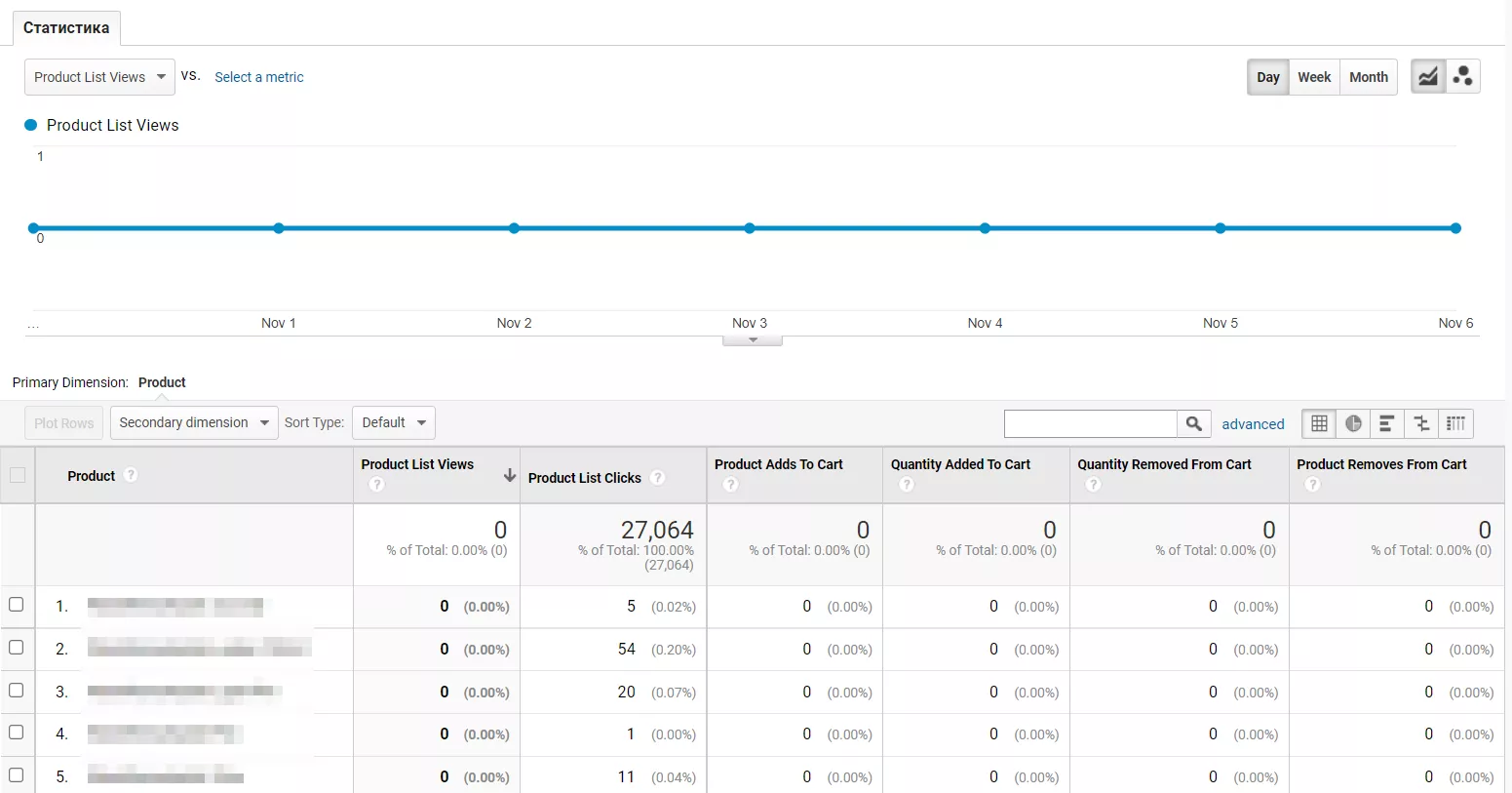1512x793 pixels.
Task: Open the Secondary dimension dropdown
Action: (x=194, y=422)
